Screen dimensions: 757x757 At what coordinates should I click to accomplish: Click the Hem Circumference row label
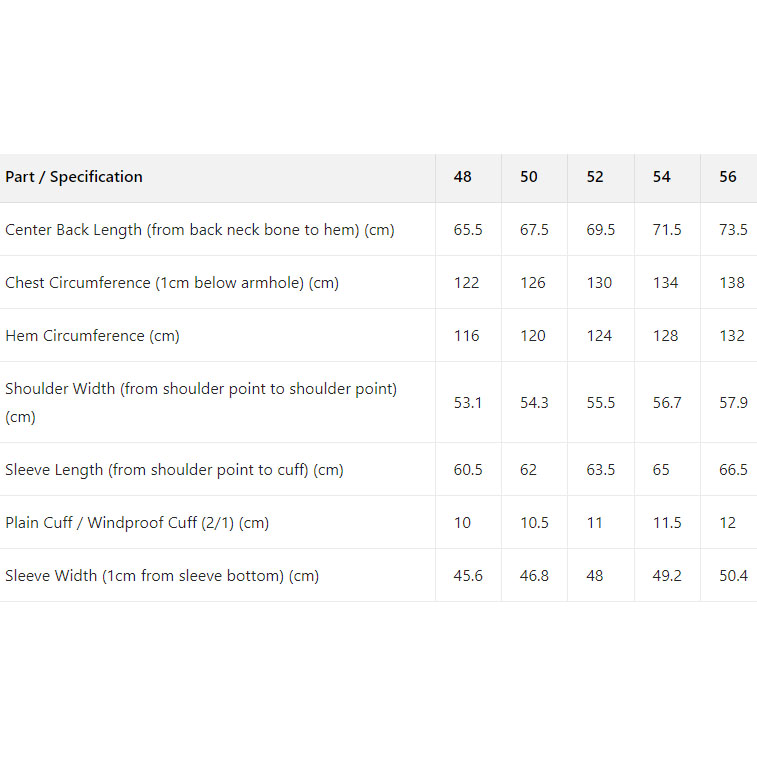point(92,336)
